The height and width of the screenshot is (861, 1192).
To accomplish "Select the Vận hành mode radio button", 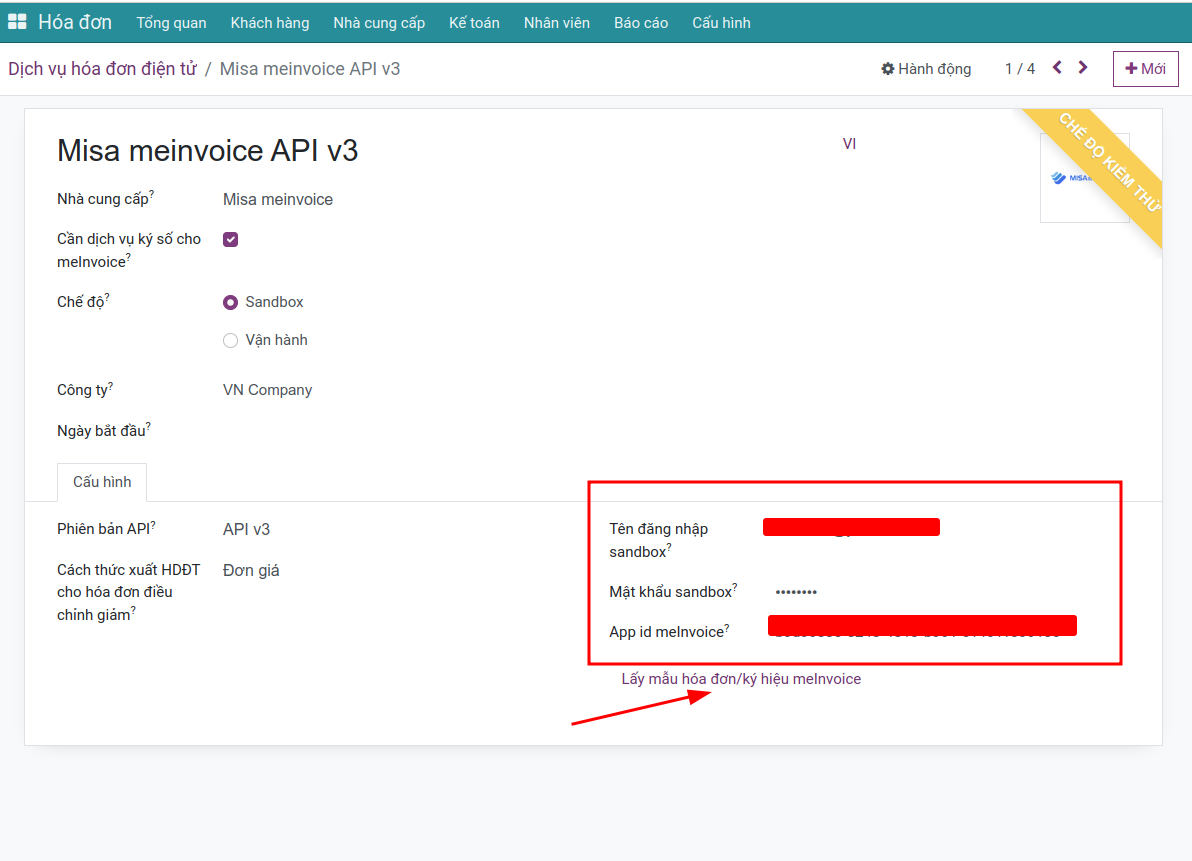I will 231,340.
